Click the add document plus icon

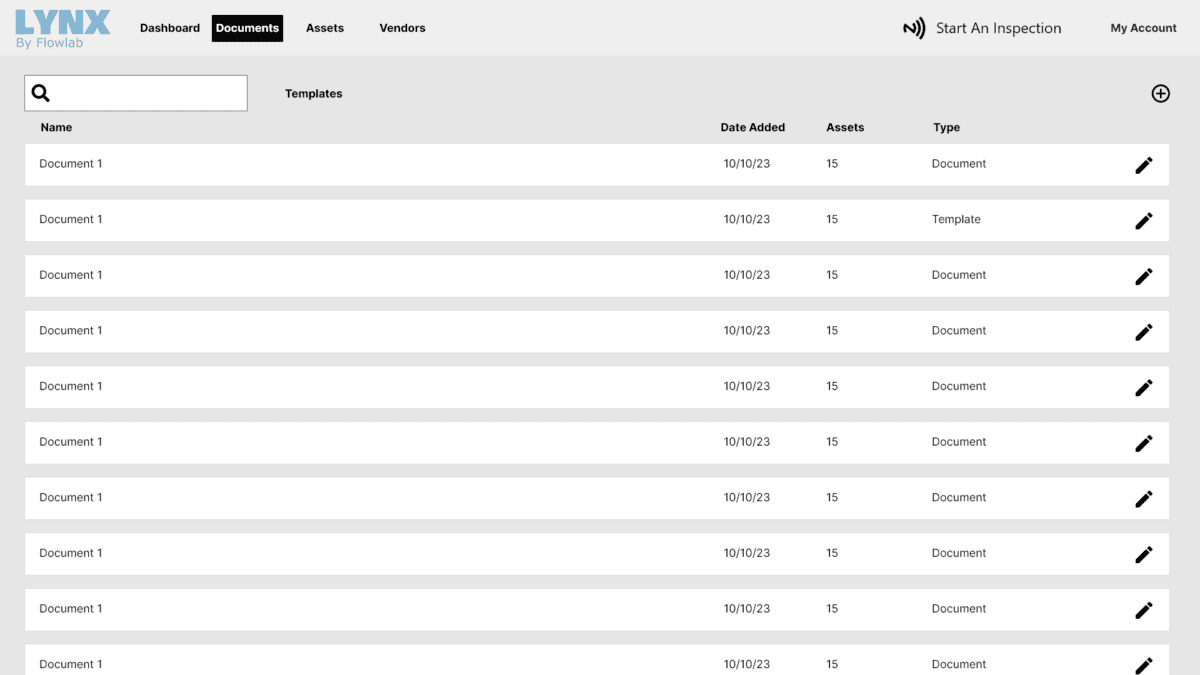[1160, 94]
